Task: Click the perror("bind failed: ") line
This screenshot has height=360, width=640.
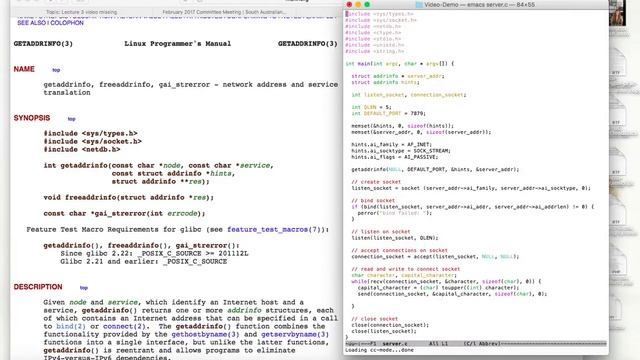Action: point(394,213)
